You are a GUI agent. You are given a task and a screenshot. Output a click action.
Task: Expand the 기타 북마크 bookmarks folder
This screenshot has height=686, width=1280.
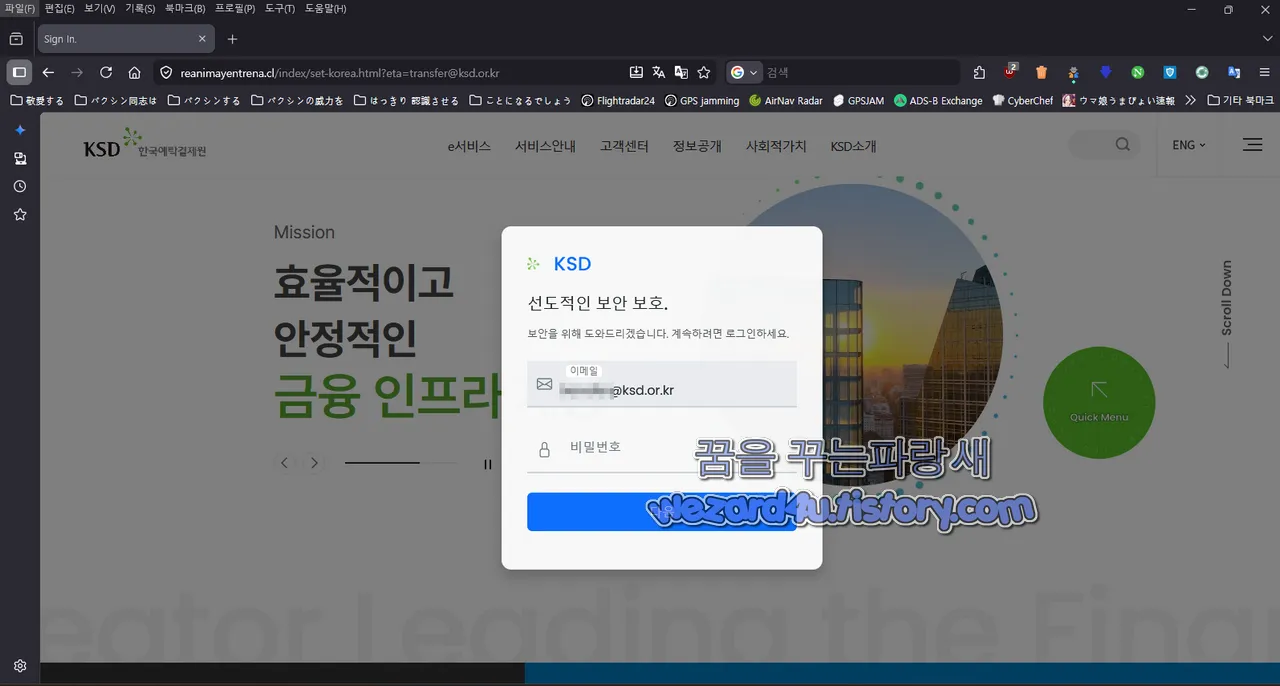point(1240,100)
